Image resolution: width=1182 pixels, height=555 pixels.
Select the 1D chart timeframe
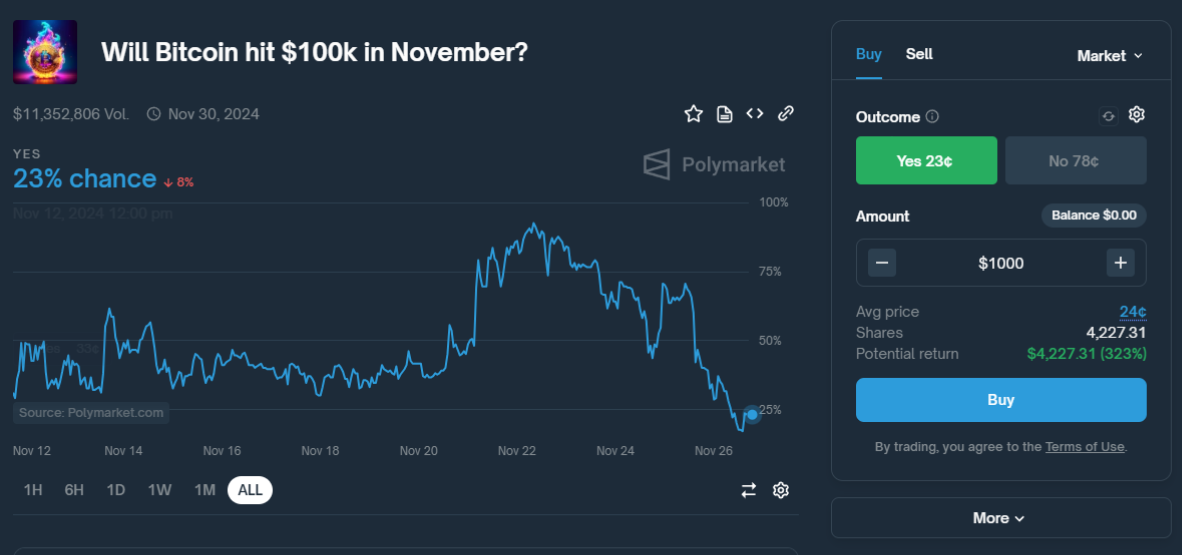[116, 490]
